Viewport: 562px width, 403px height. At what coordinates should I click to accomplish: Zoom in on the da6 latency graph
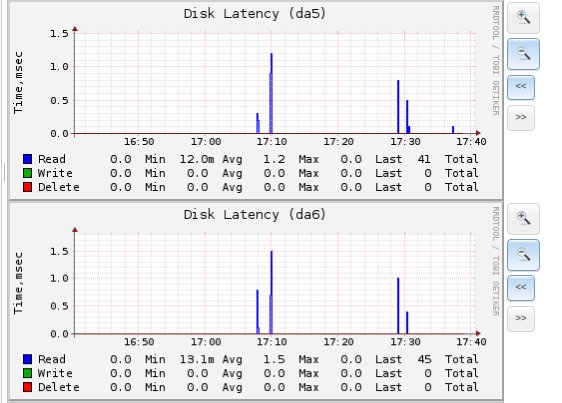point(523,218)
